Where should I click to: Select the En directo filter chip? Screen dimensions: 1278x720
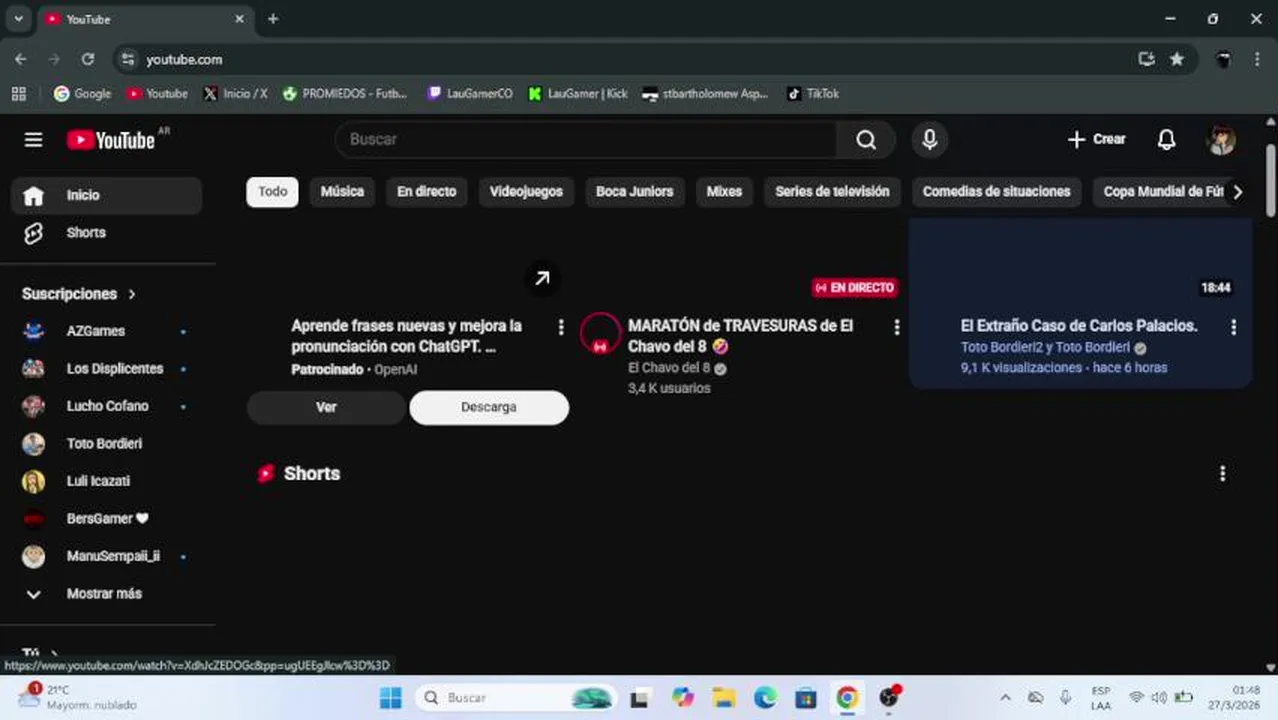(426, 192)
